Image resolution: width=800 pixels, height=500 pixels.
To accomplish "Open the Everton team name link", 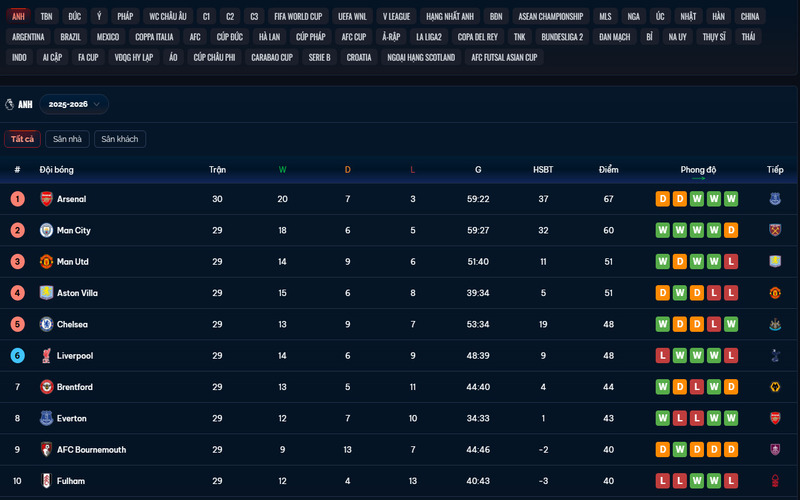I will point(72,418).
